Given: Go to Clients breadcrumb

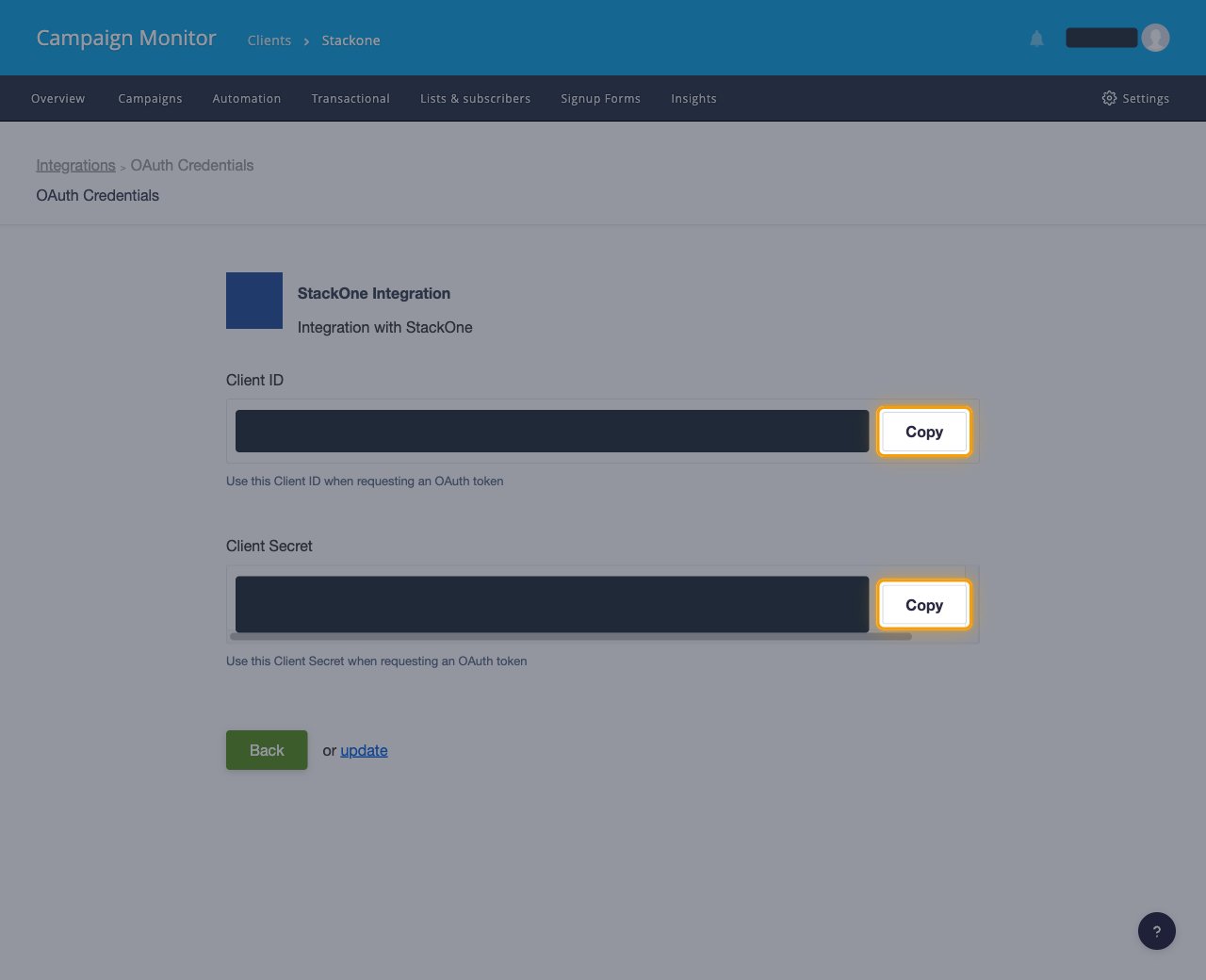Looking at the screenshot, I should 269,41.
